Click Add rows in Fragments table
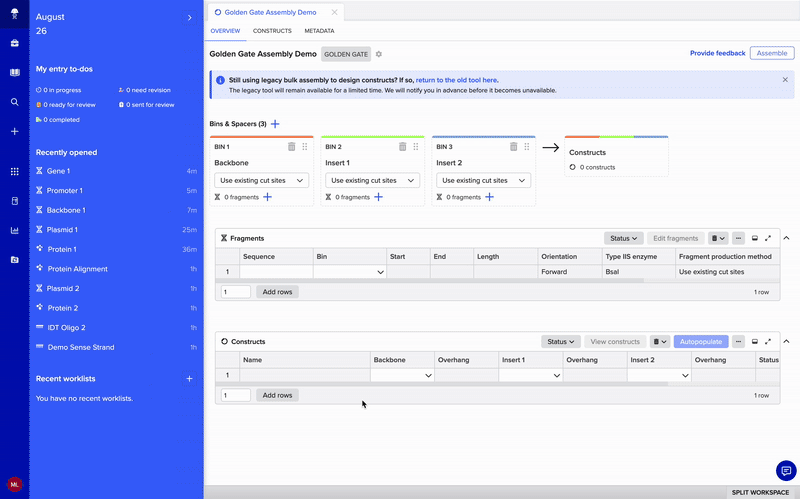The width and height of the screenshot is (800, 499). click(278, 292)
